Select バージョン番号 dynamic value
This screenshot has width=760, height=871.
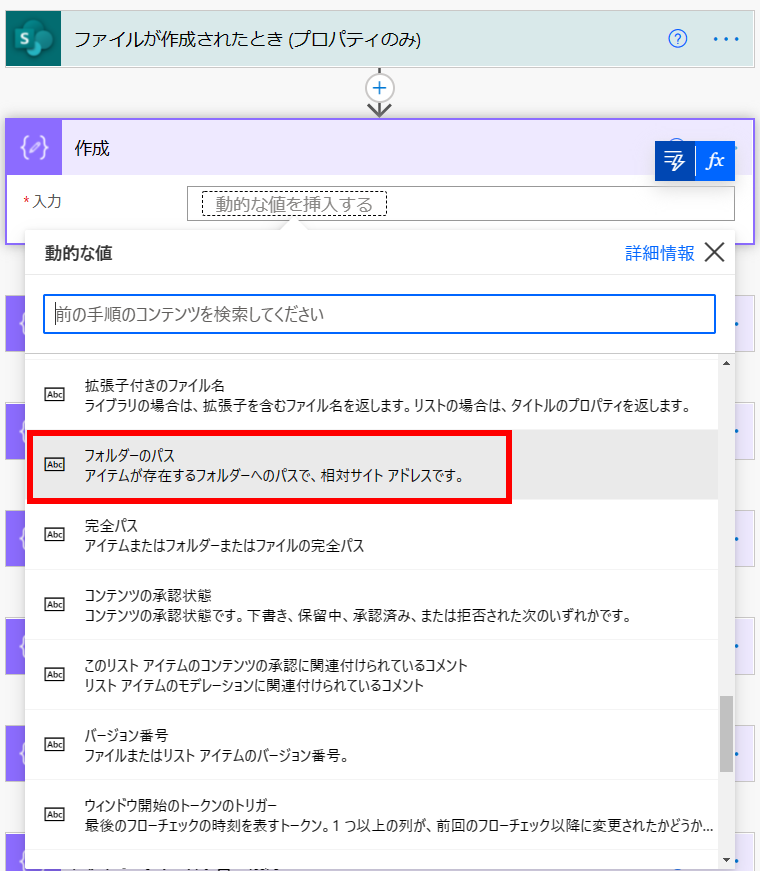(371, 744)
